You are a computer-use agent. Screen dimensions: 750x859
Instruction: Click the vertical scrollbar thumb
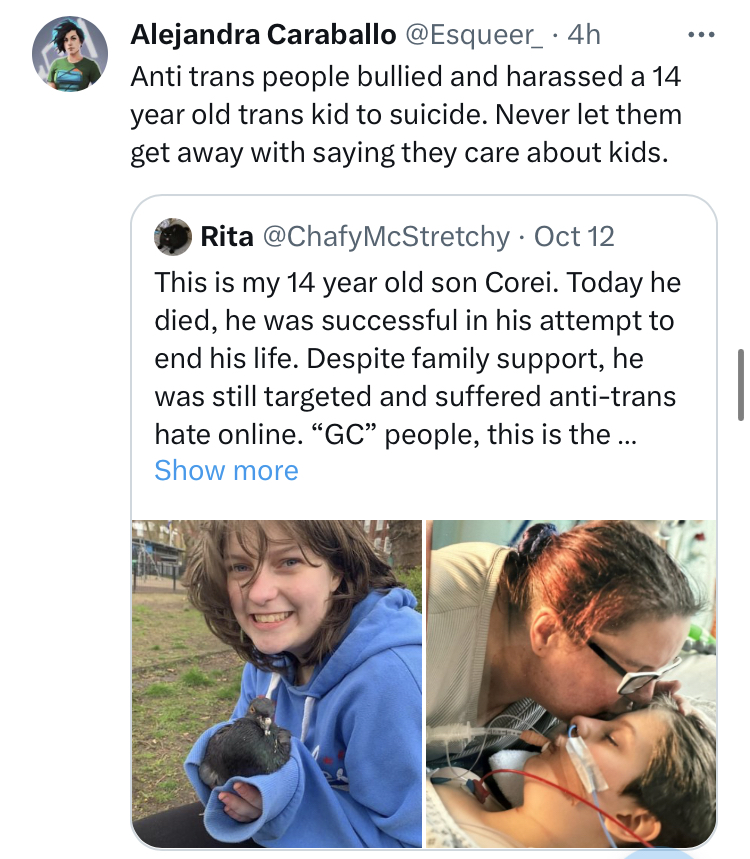[739, 385]
